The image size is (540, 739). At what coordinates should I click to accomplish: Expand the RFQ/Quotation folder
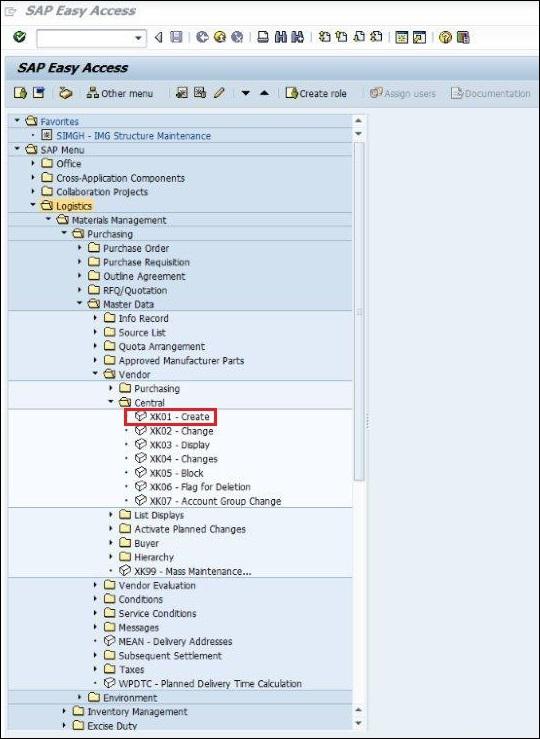[x=80, y=289]
